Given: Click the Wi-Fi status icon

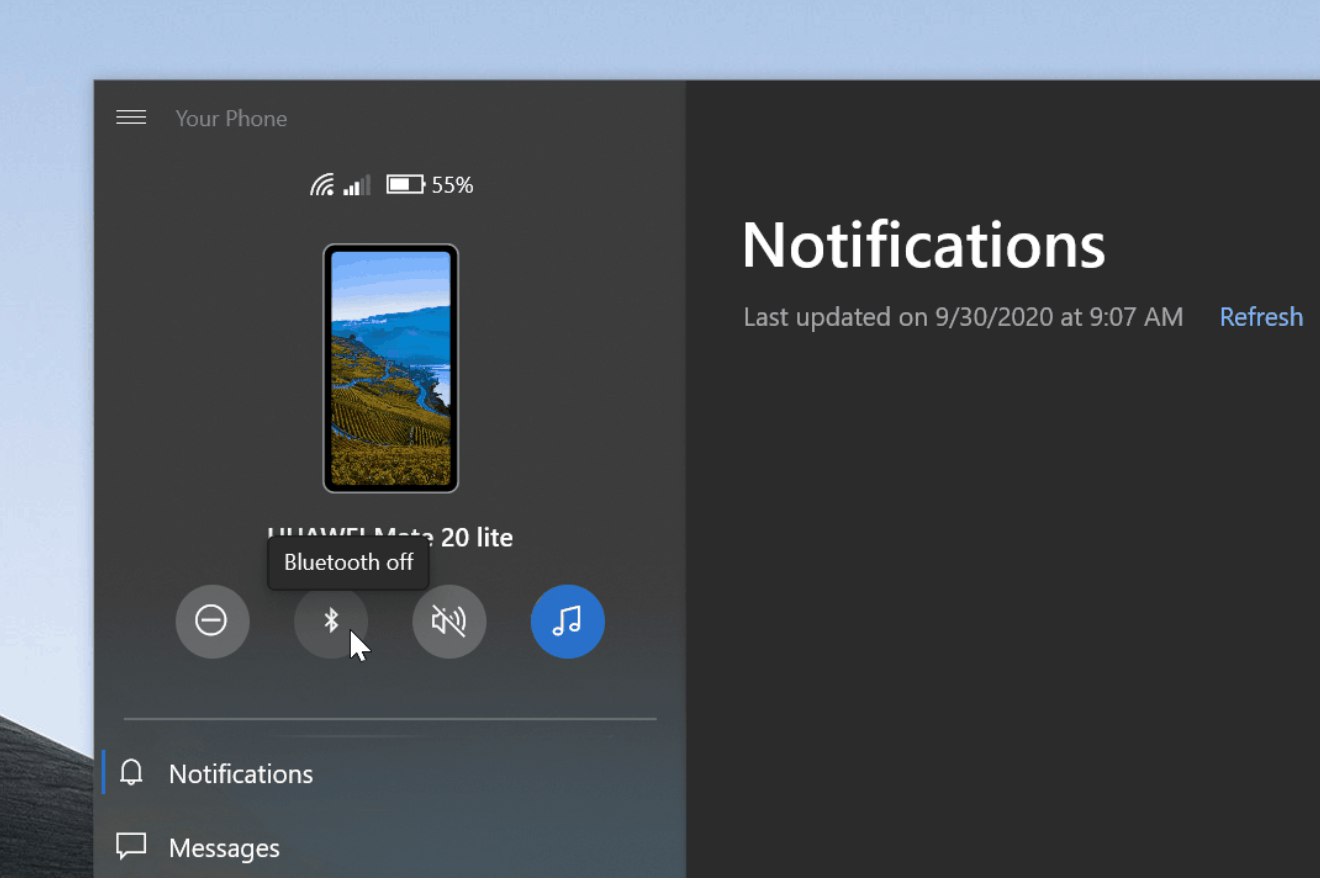Looking at the screenshot, I should click(322, 185).
